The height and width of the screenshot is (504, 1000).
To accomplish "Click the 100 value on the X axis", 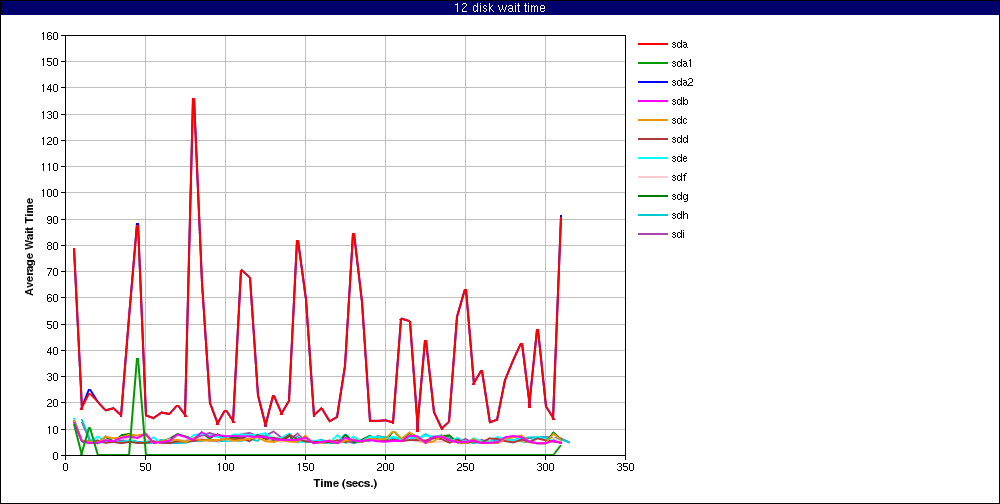I will coord(225,467).
